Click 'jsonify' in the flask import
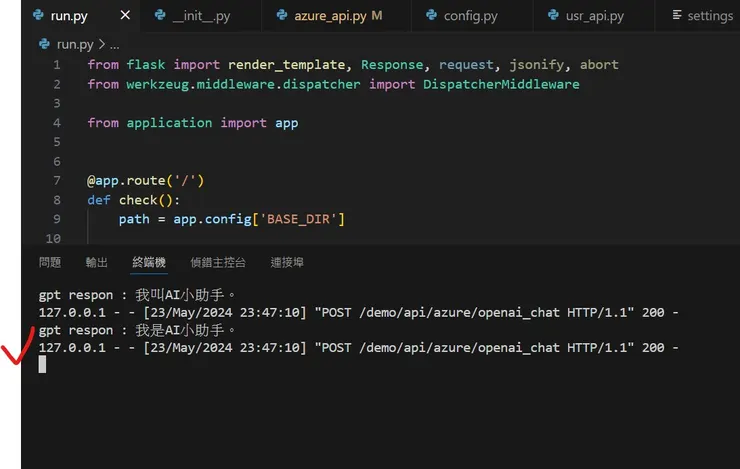 click(x=537, y=65)
